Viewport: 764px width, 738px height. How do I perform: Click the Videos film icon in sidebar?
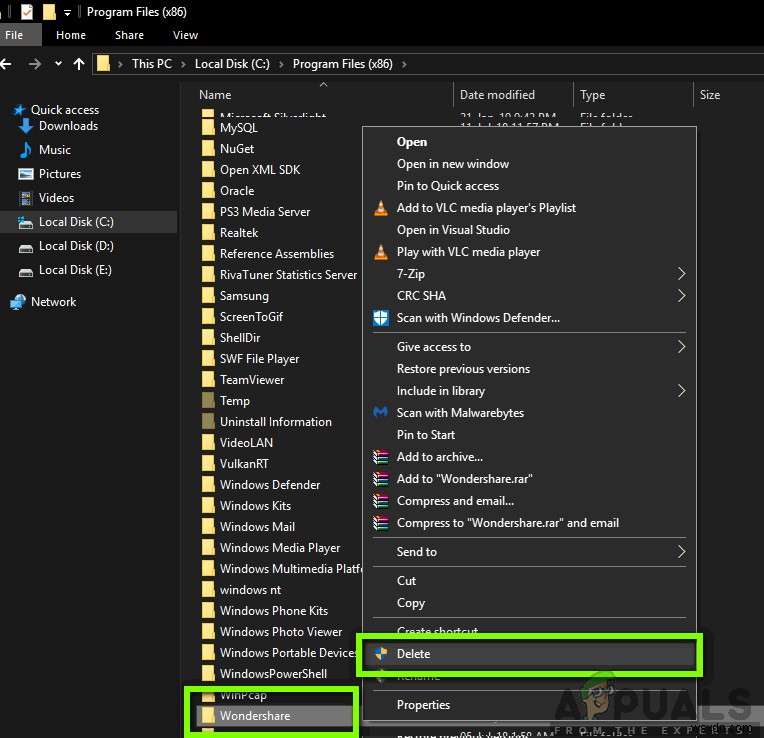point(25,198)
